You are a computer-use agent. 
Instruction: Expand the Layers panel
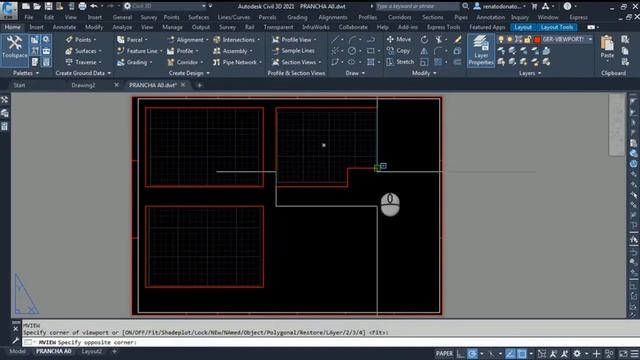click(x=530, y=73)
